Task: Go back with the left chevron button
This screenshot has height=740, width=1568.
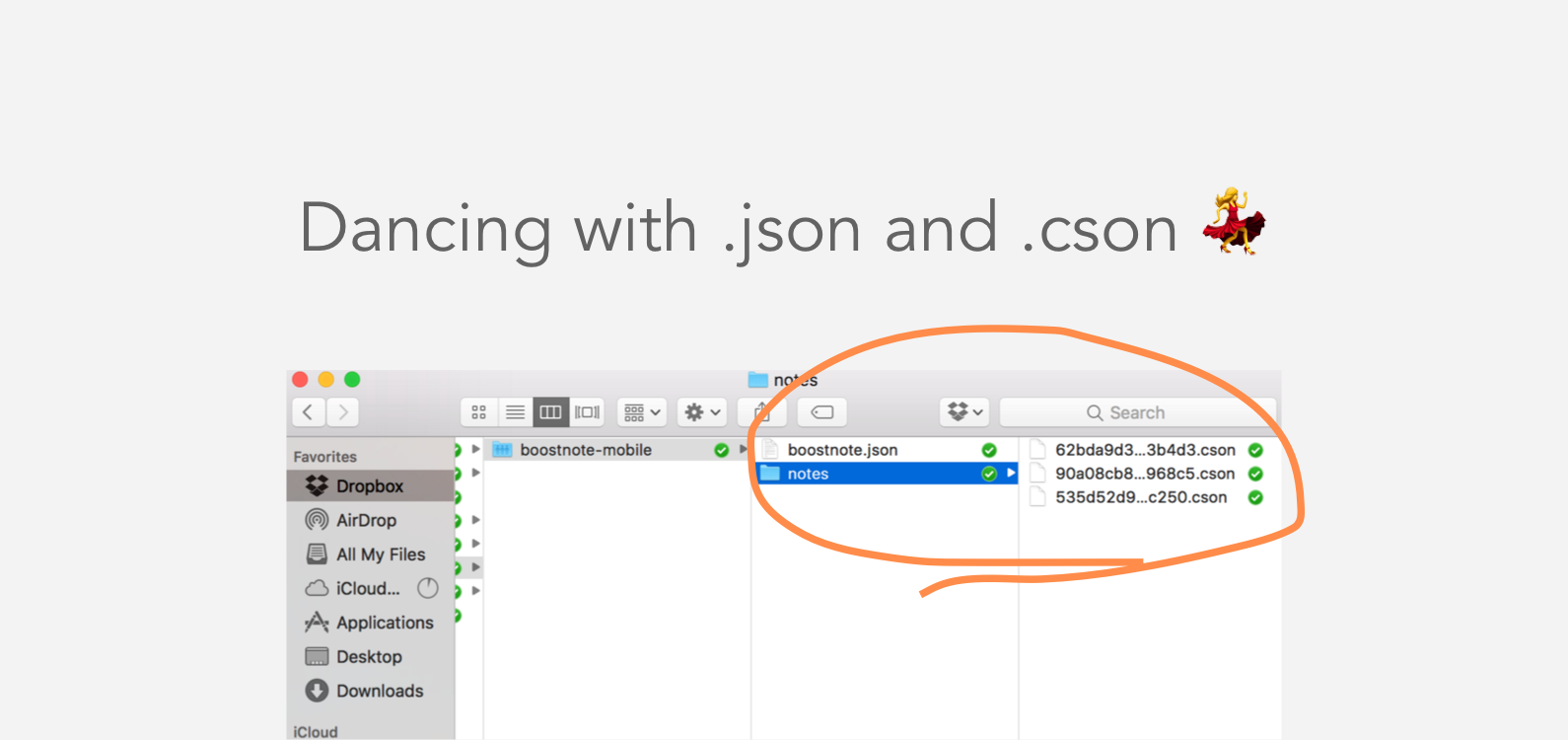Action: (x=309, y=412)
